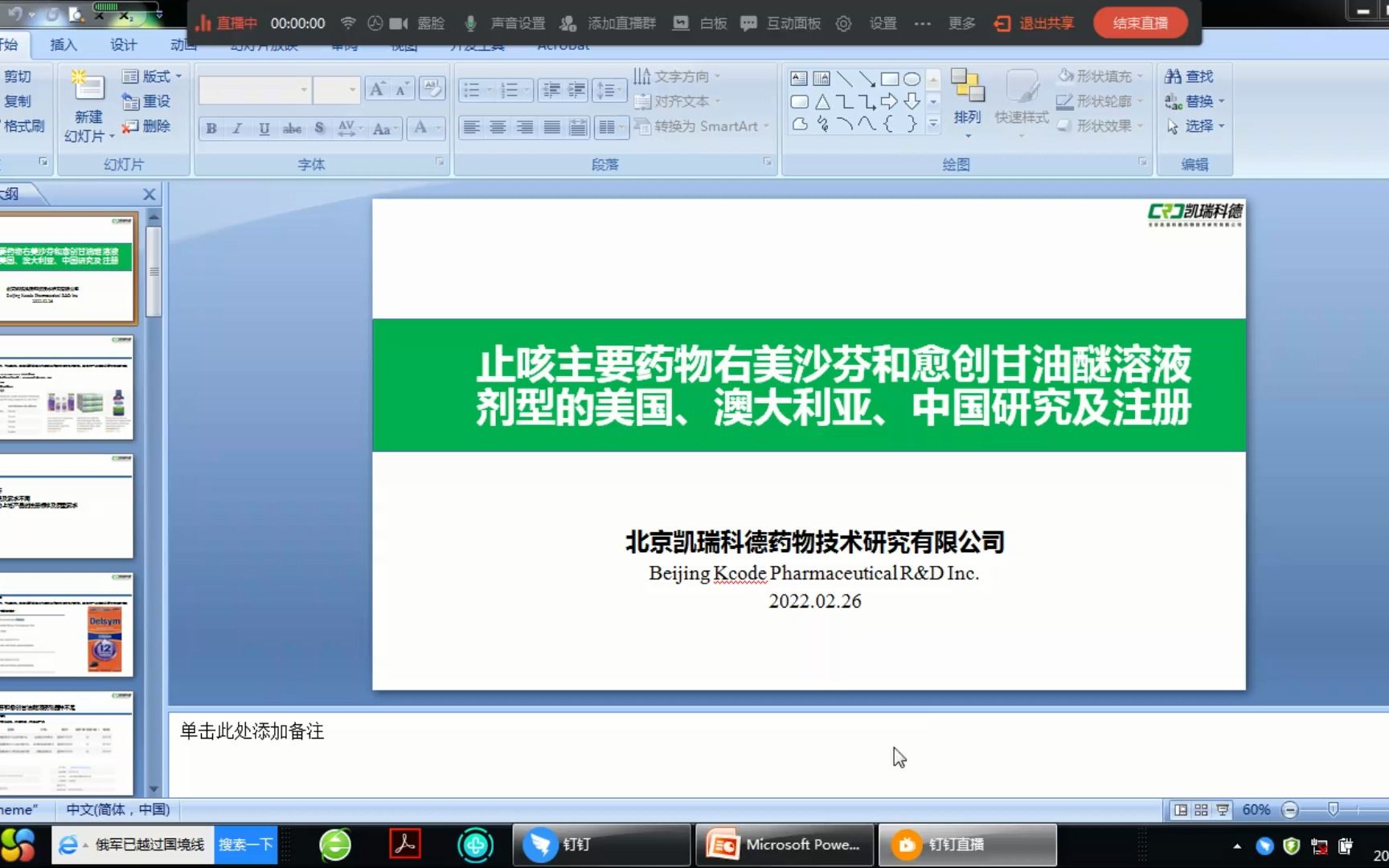Switch to the 设计 ribbon tab

(x=122, y=45)
